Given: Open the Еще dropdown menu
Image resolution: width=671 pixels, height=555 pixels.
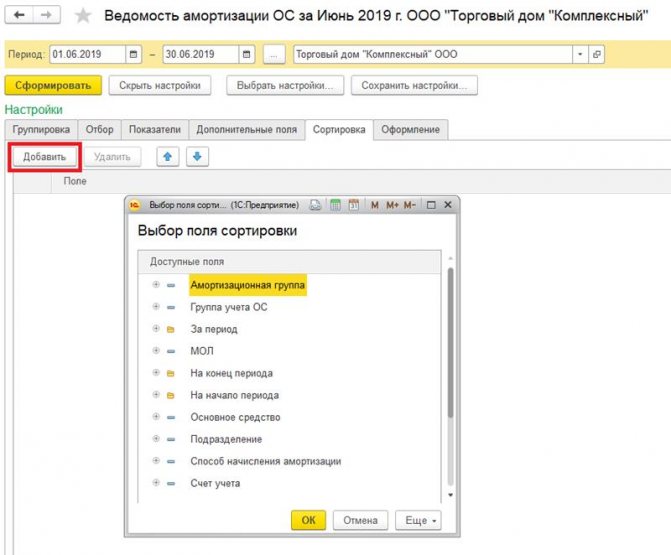Looking at the screenshot, I should pos(418,520).
